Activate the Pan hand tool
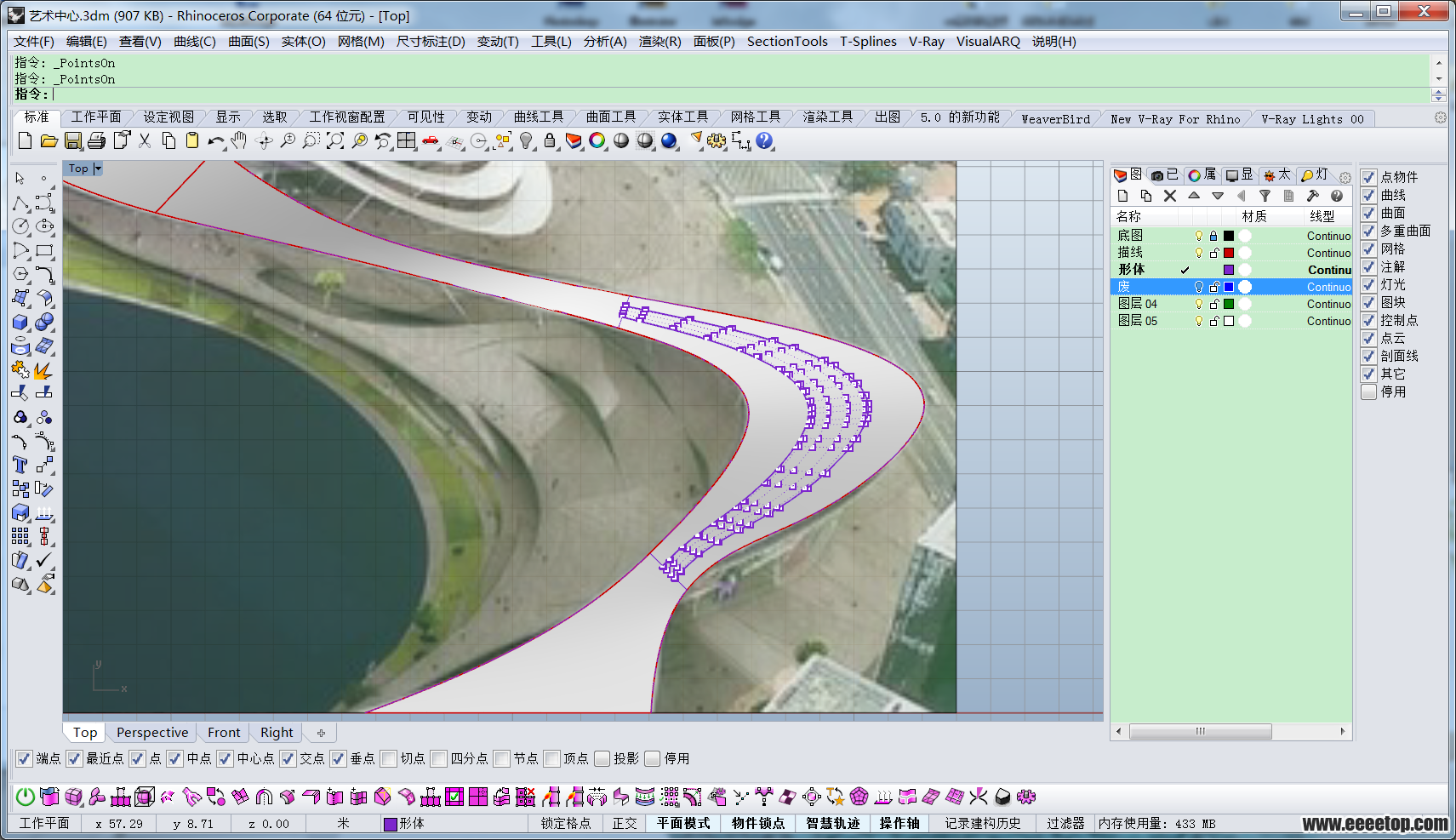Image resolution: width=1456 pixels, height=840 pixels. (x=239, y=140)
